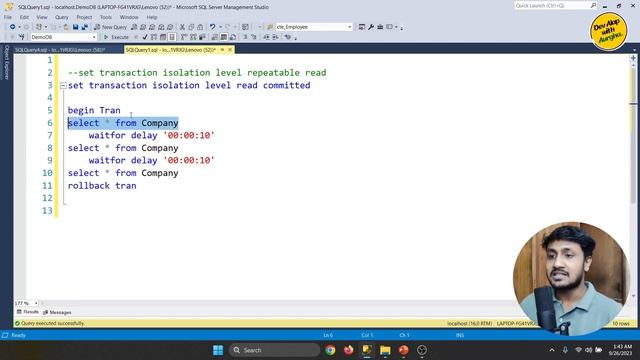
Task: Click the Undo arrow icon
Action: [x=212, y=27]
